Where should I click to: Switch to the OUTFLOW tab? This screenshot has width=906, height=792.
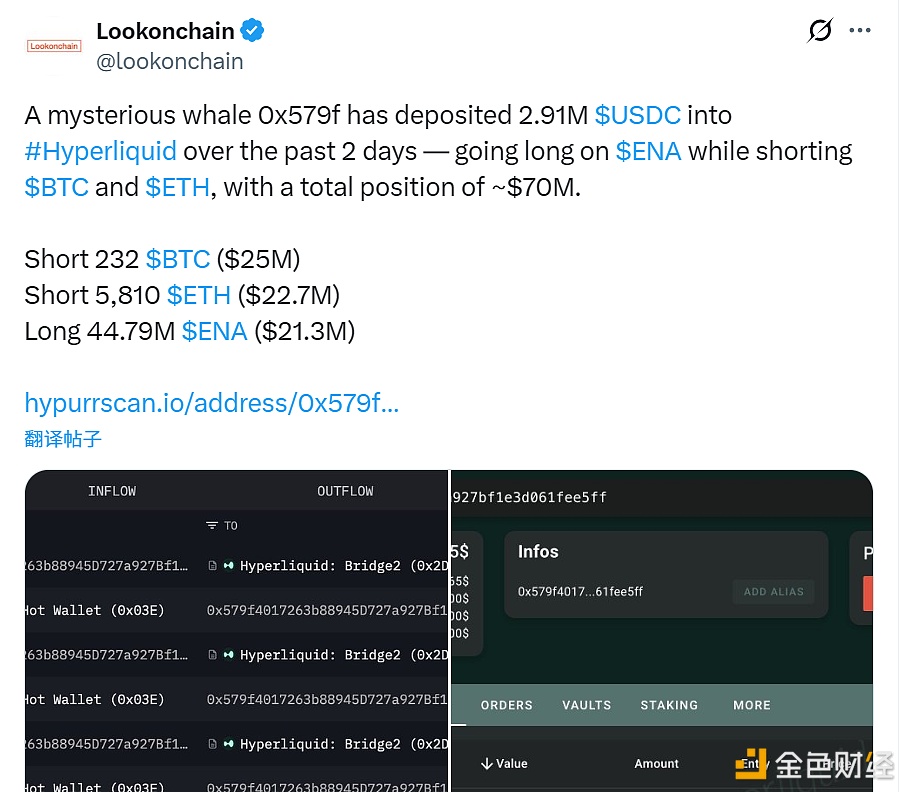click(x=345, y=491)
